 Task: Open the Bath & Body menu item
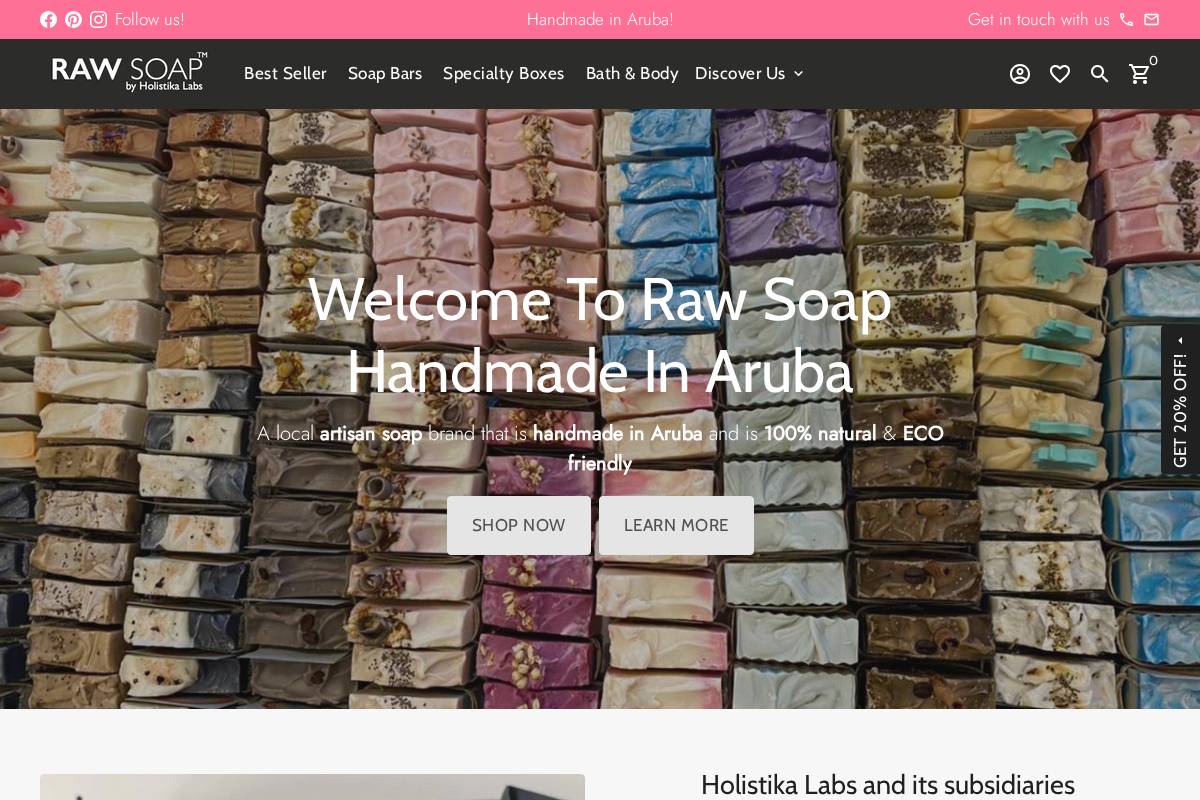[x=632, y=73]
